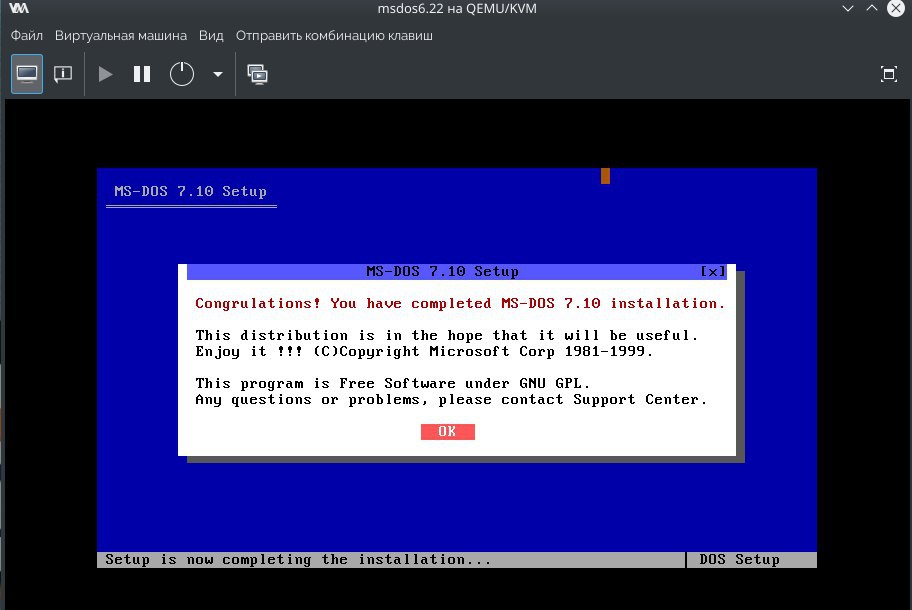Viewport: 912px width, 610px height.
Task: Click the 'MS-DOS 7.10 Setup' heading text
Action: 191,191
